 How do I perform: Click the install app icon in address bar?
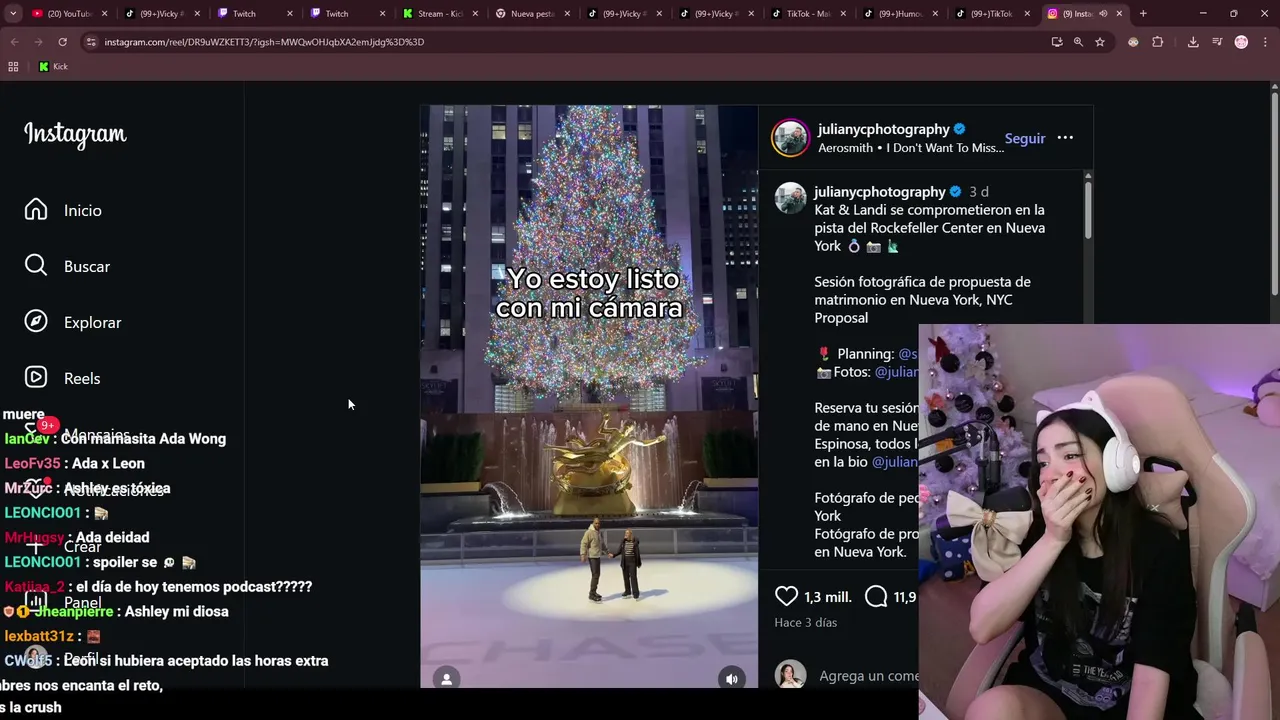click(x=1057, y=42)
